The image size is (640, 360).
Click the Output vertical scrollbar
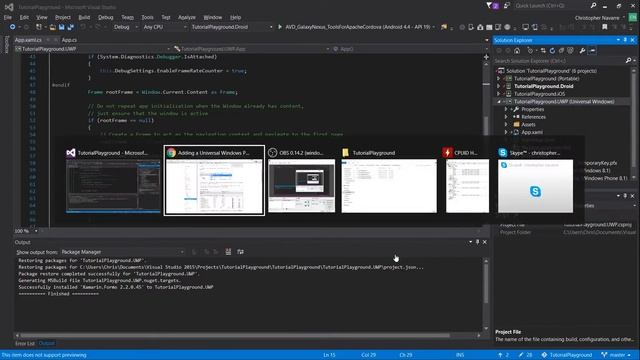pos(486,294)
